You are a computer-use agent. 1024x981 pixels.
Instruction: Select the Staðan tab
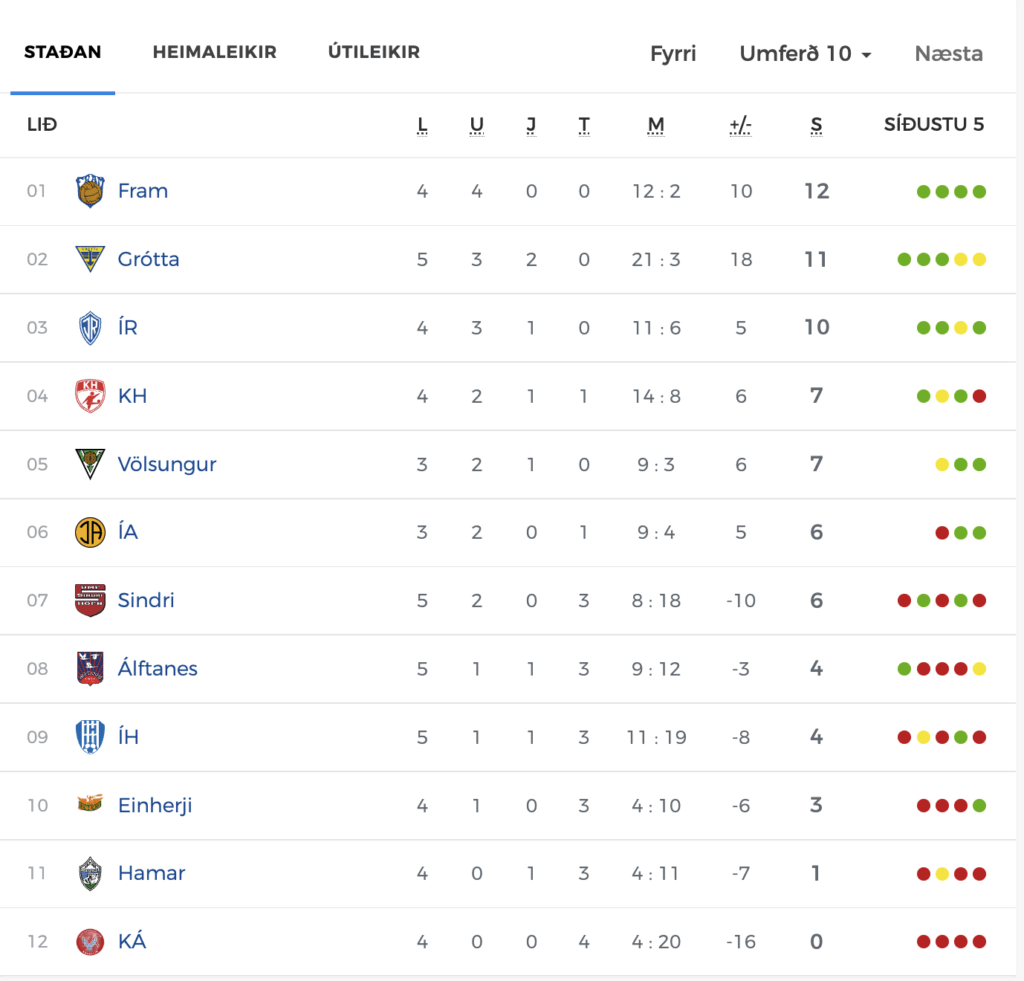[63, 52]
